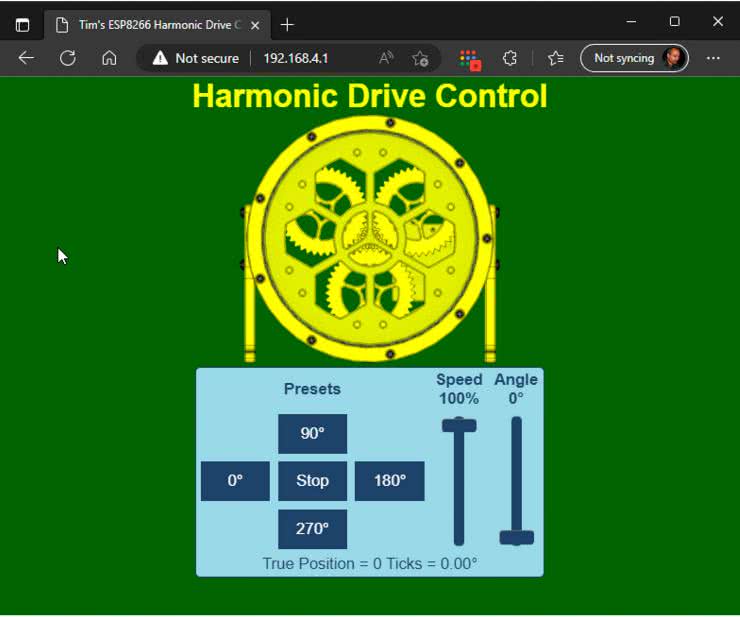Open the browser Extensions puzzle icon
This screenshot has width=740, height=617.
510,58
